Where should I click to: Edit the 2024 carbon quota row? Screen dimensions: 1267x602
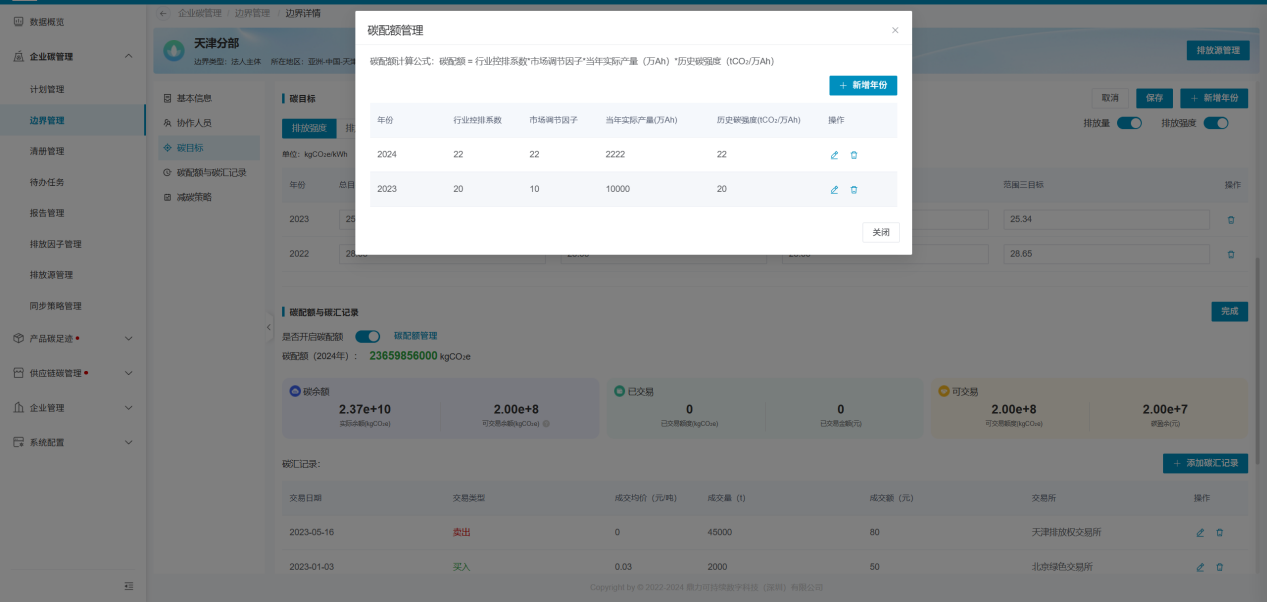click(834, 155)
